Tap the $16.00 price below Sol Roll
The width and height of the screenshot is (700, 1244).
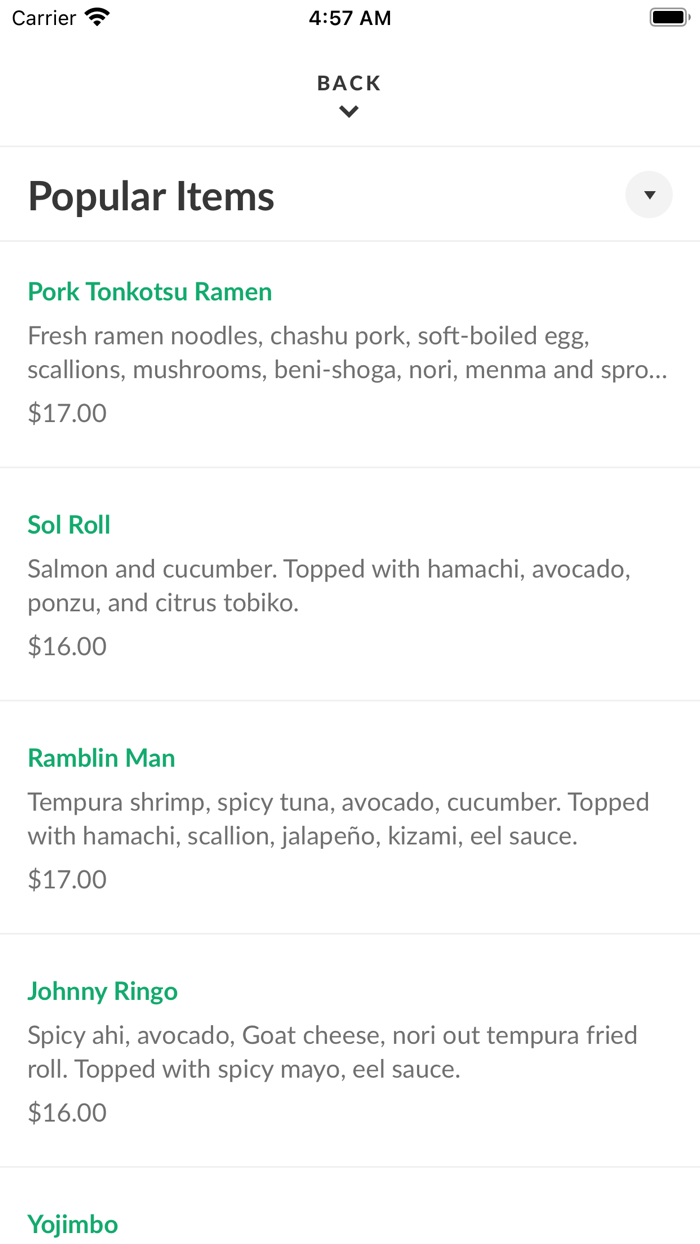[x=66, y=645]
